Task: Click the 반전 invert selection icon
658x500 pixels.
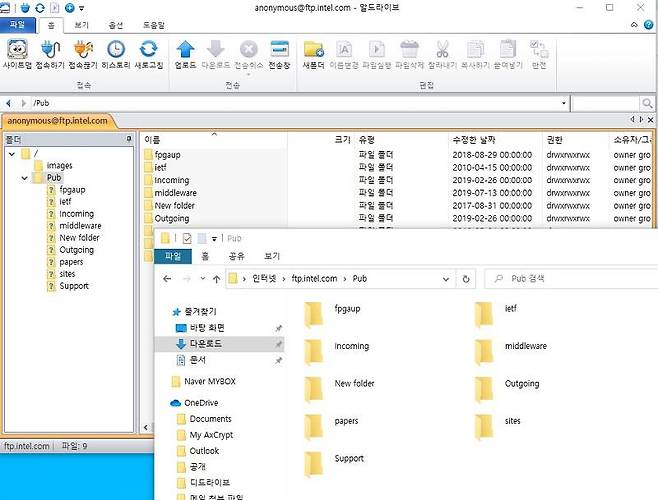Action: [539, 54]
